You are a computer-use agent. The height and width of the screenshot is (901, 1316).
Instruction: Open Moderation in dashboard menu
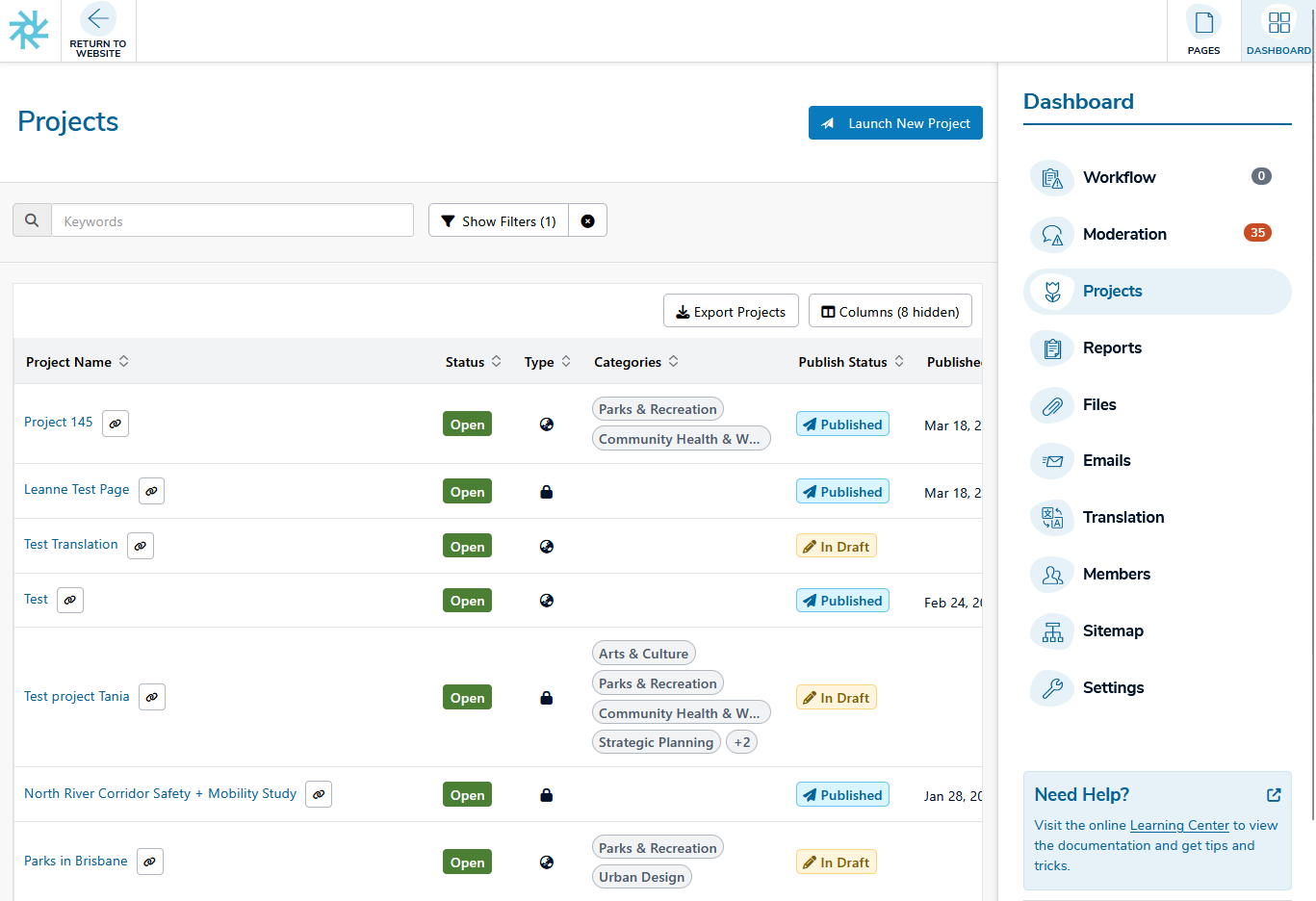point(1124,234)
